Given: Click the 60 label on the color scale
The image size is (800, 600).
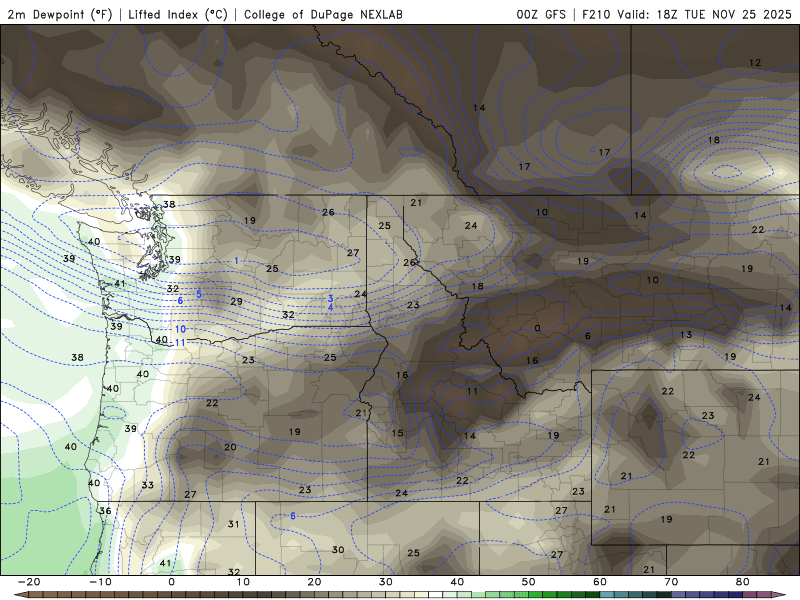Looking at the screenshot, I should 599,582.
